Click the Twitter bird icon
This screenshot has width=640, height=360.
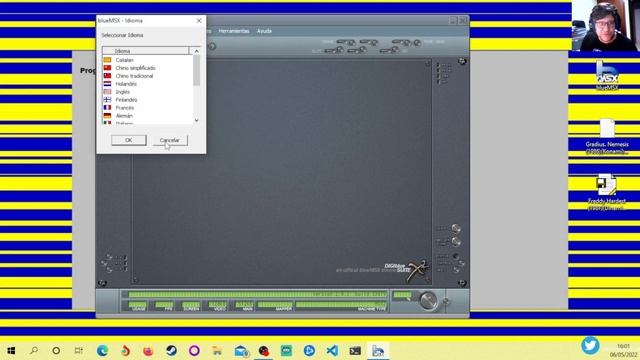pyautogui.click(x=590, y=345)
